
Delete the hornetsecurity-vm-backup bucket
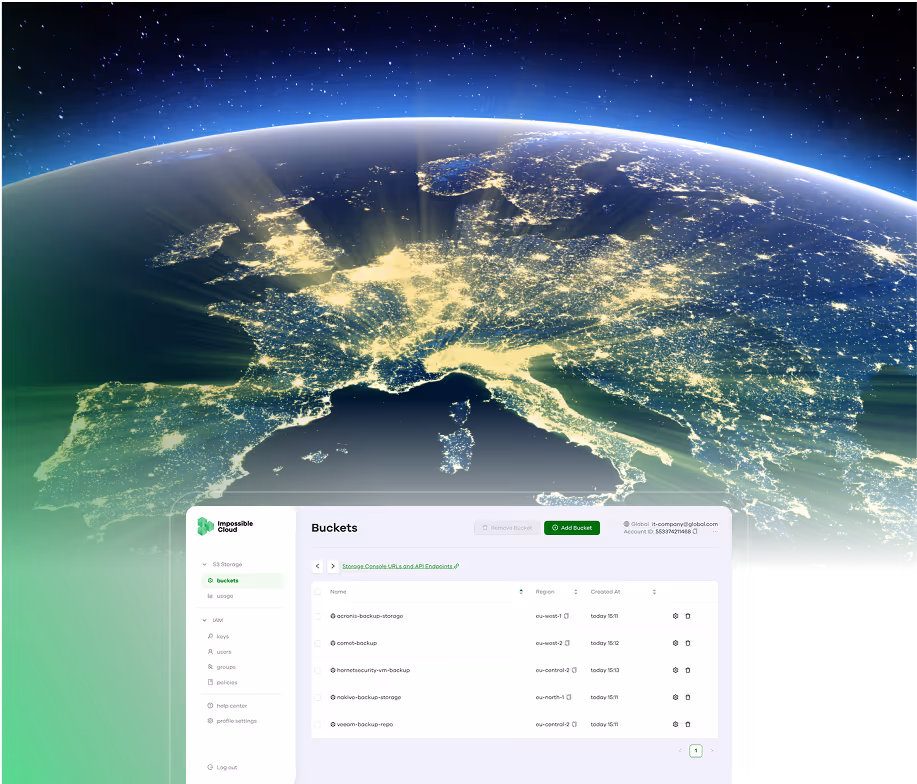coord(688,670)
